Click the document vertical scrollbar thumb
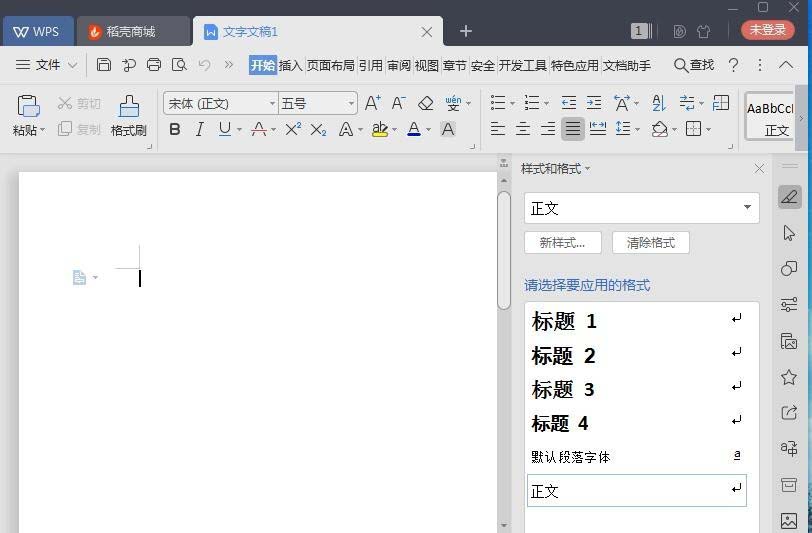Screen dimensions: 812x533 pyautogui.click(x=503, y=251)
